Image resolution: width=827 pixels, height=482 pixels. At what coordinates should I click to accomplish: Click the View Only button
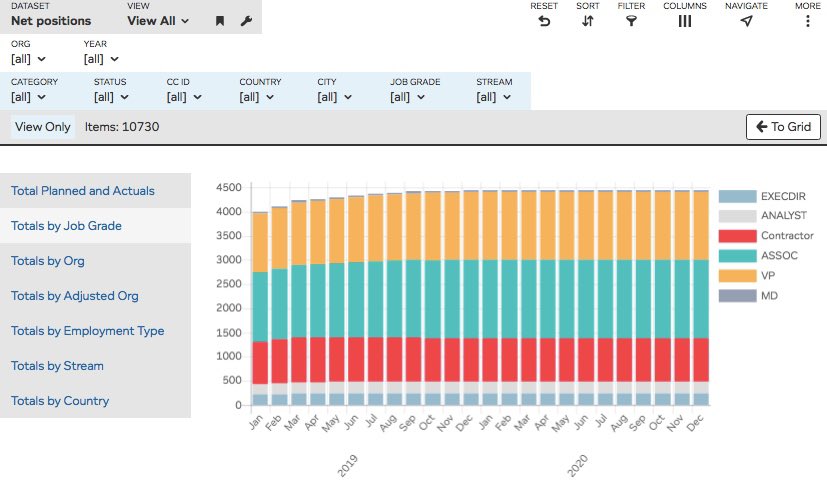click(x=43, y=127)
